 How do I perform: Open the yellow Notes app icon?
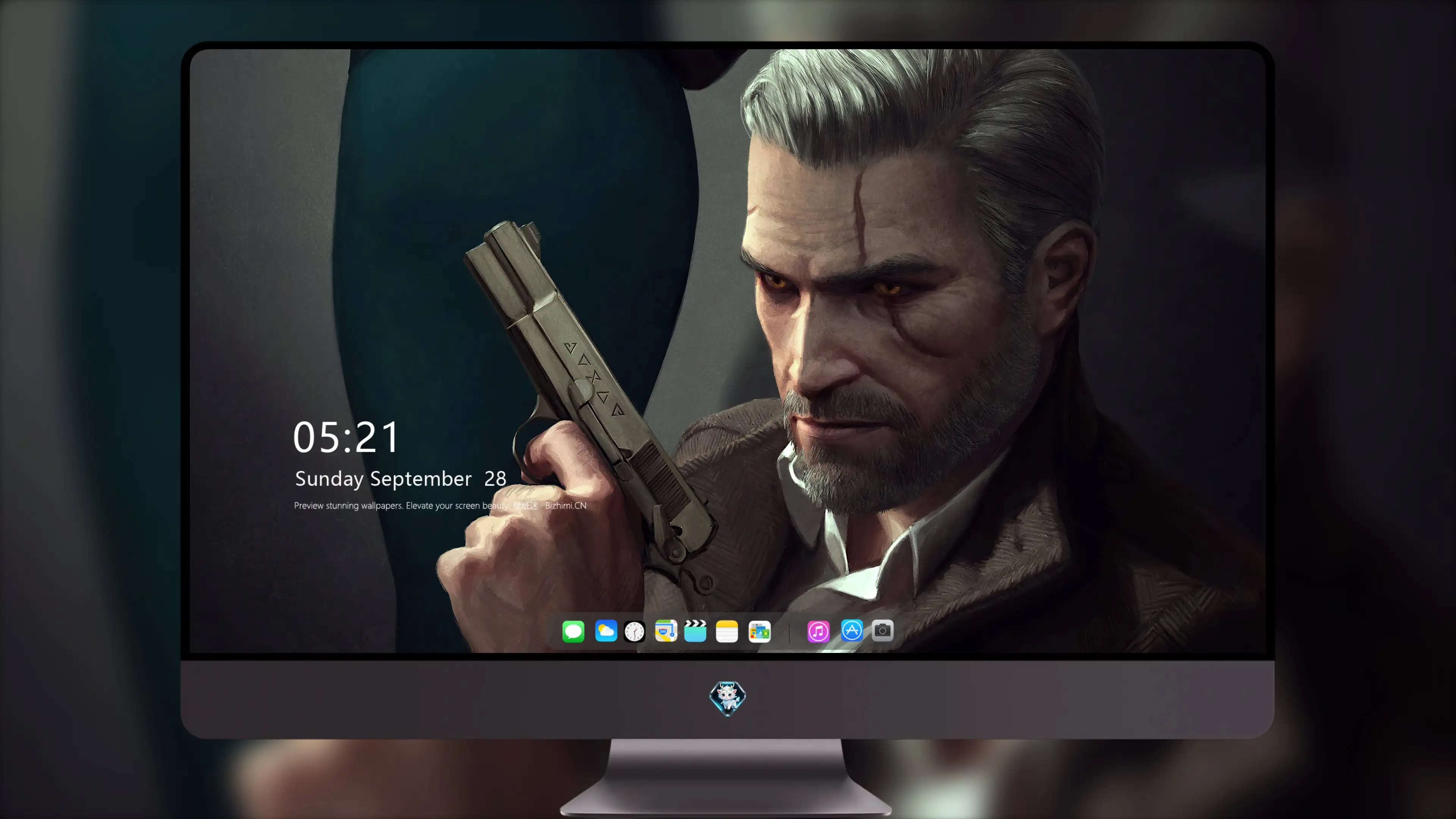click(727, 631)
